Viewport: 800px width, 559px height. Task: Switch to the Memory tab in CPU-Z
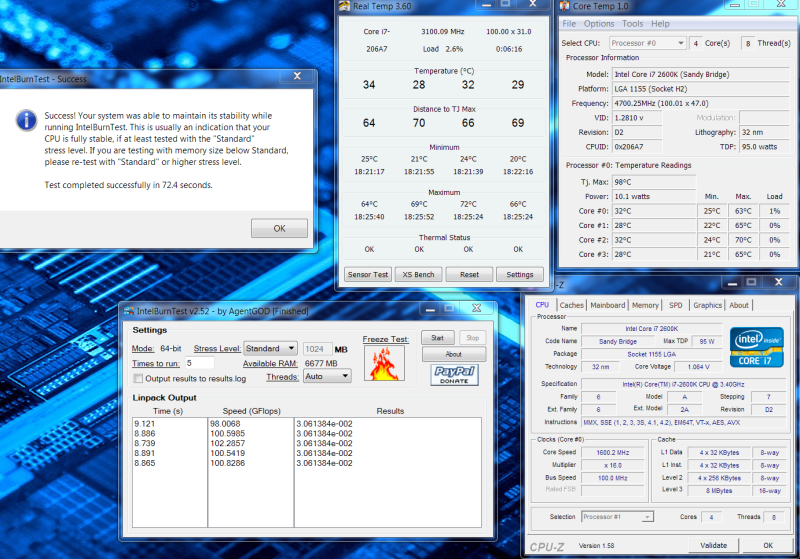coord(645,305)
